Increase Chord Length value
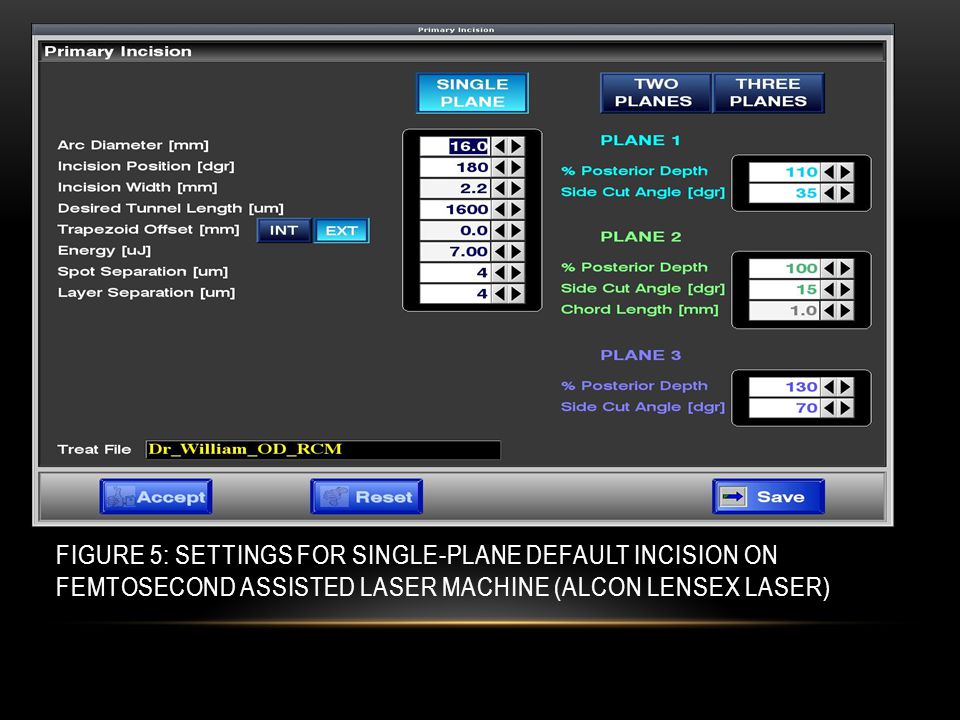 (x=846, y=310)
